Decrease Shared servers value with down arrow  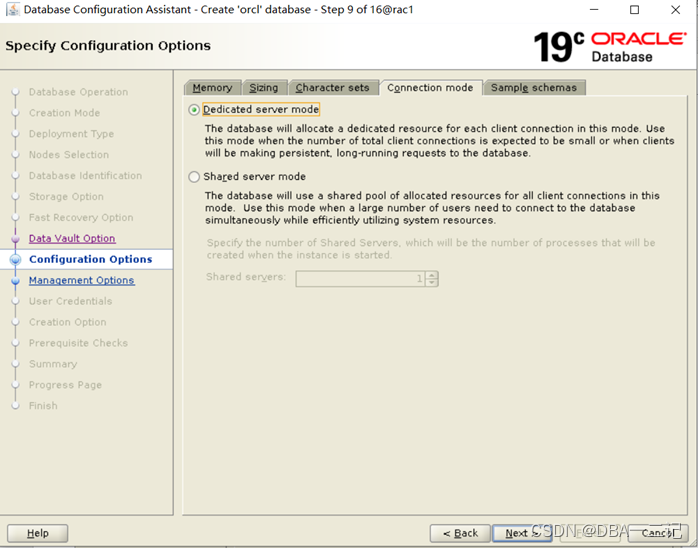(x=432, y=283)
